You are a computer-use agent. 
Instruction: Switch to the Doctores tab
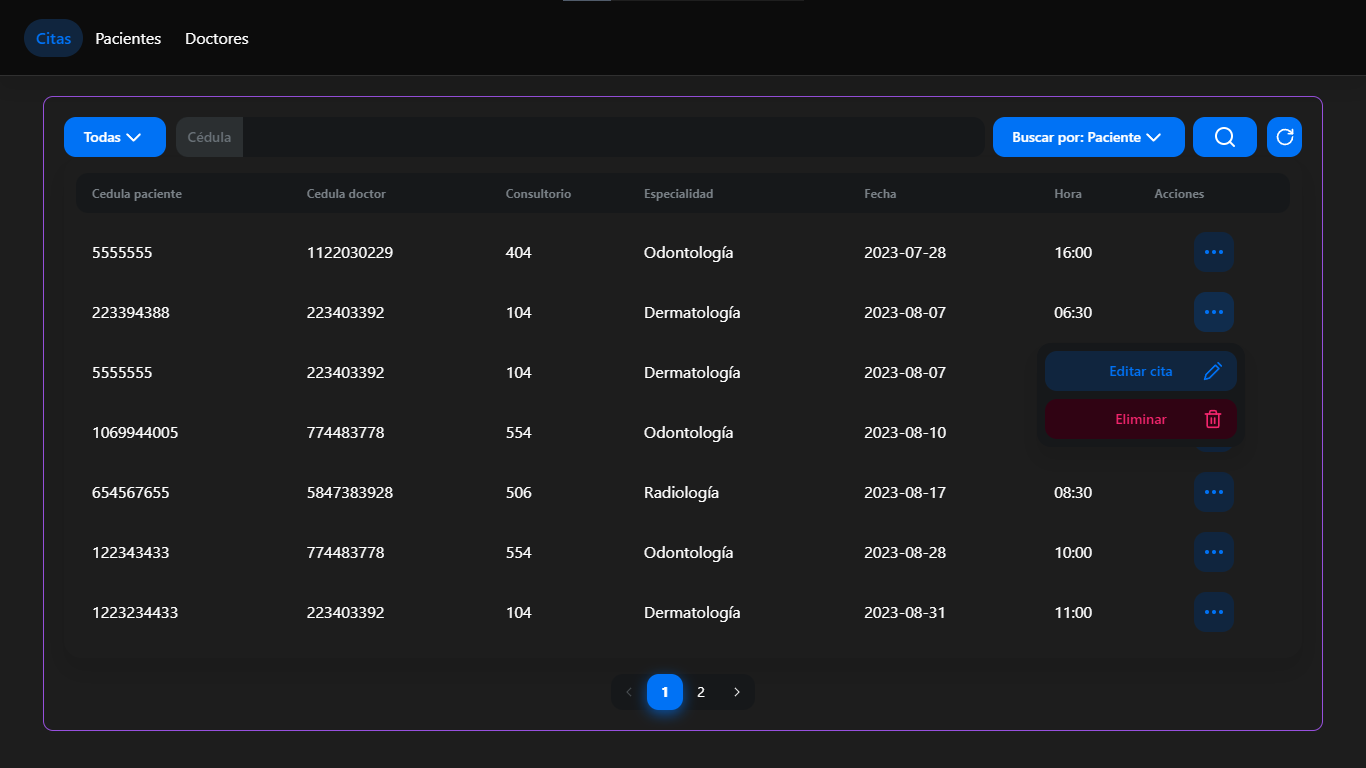coord(217,38)
